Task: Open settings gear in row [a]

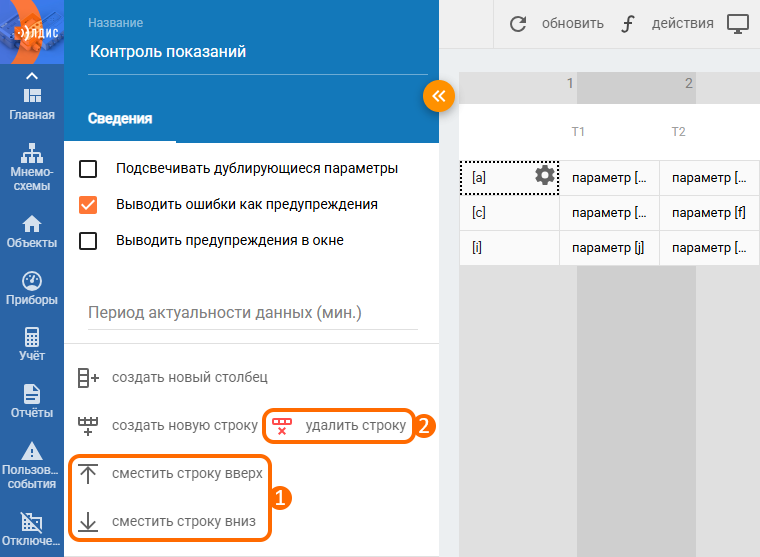Action: (x=545, y=175)
